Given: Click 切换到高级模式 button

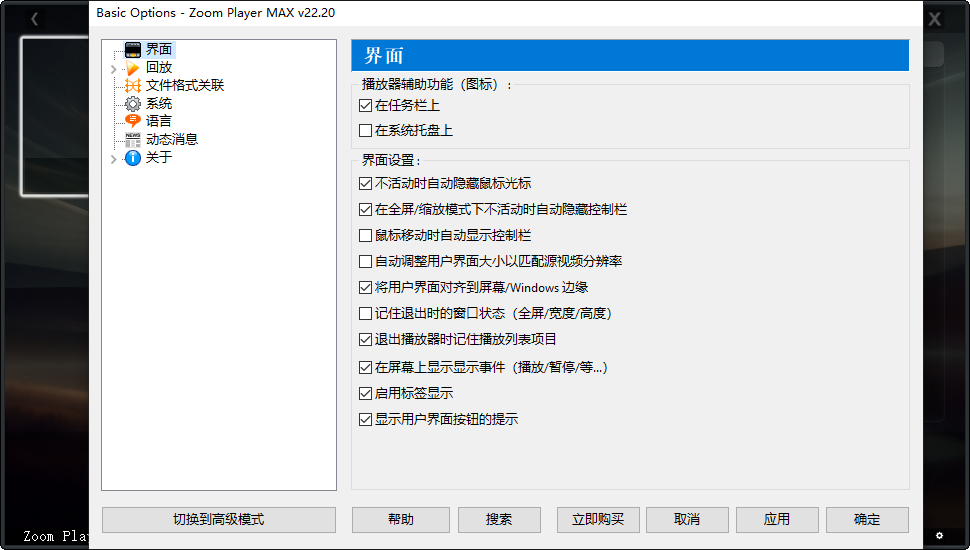Looking at the screenshot, I should [219, 520].
